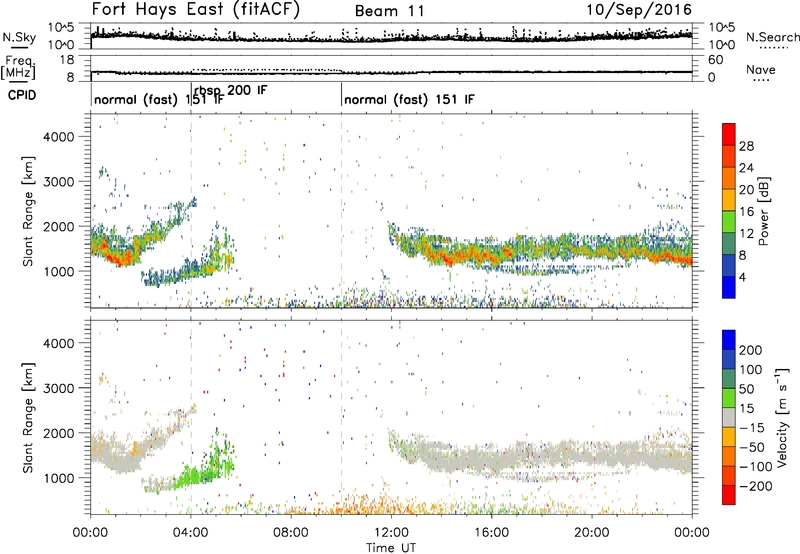Click the date '10/Sep/2016'
Screen dimensions: 800x554
pos(639,10)
